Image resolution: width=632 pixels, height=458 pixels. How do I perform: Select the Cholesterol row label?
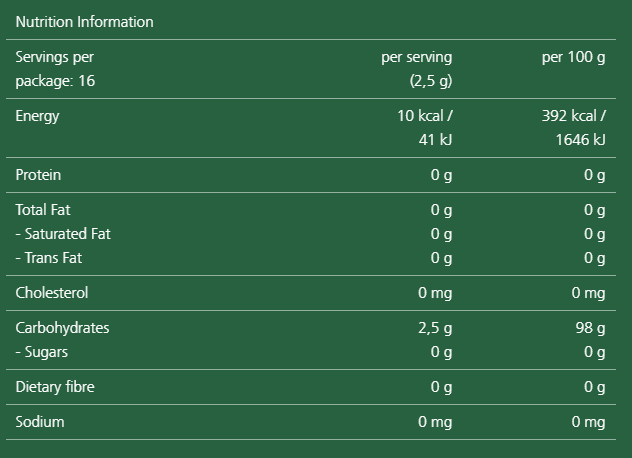click(52, 293)
